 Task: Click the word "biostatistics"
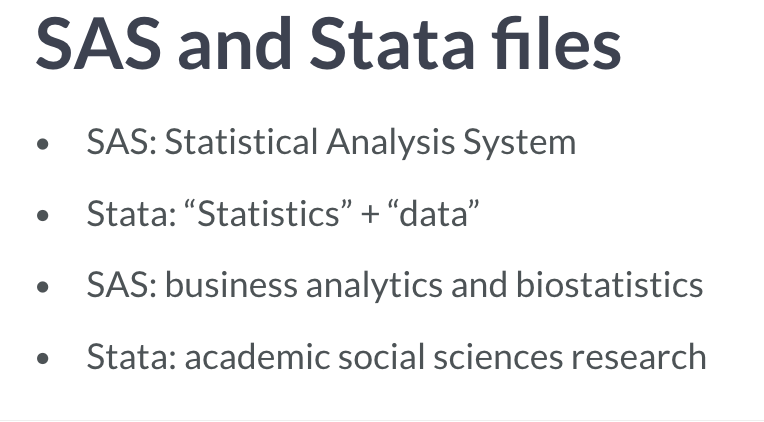[610, 285]
